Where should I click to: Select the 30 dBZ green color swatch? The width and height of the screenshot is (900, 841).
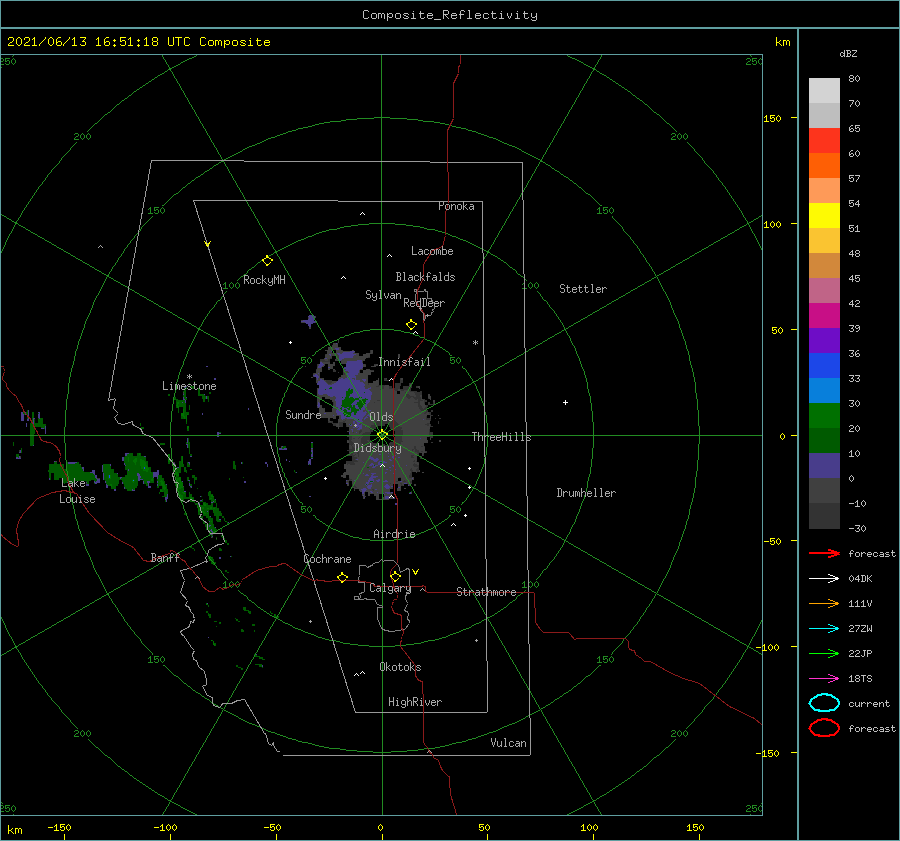point(824,416)
